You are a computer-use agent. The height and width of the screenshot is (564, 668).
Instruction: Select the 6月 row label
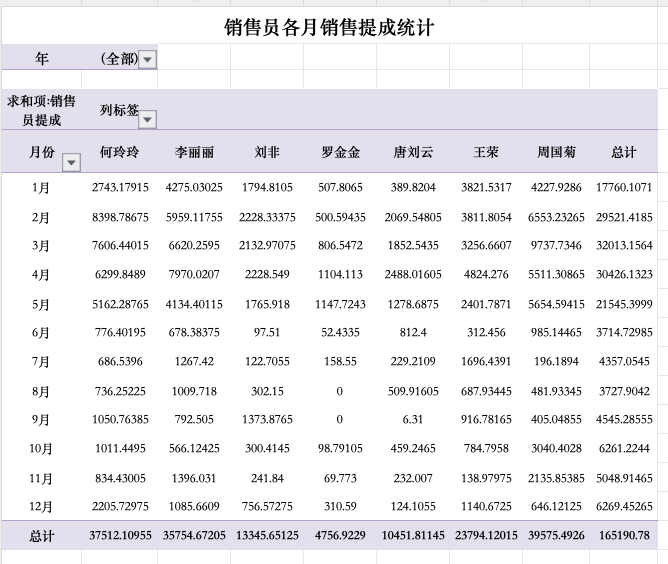click(x=41, y=333)
